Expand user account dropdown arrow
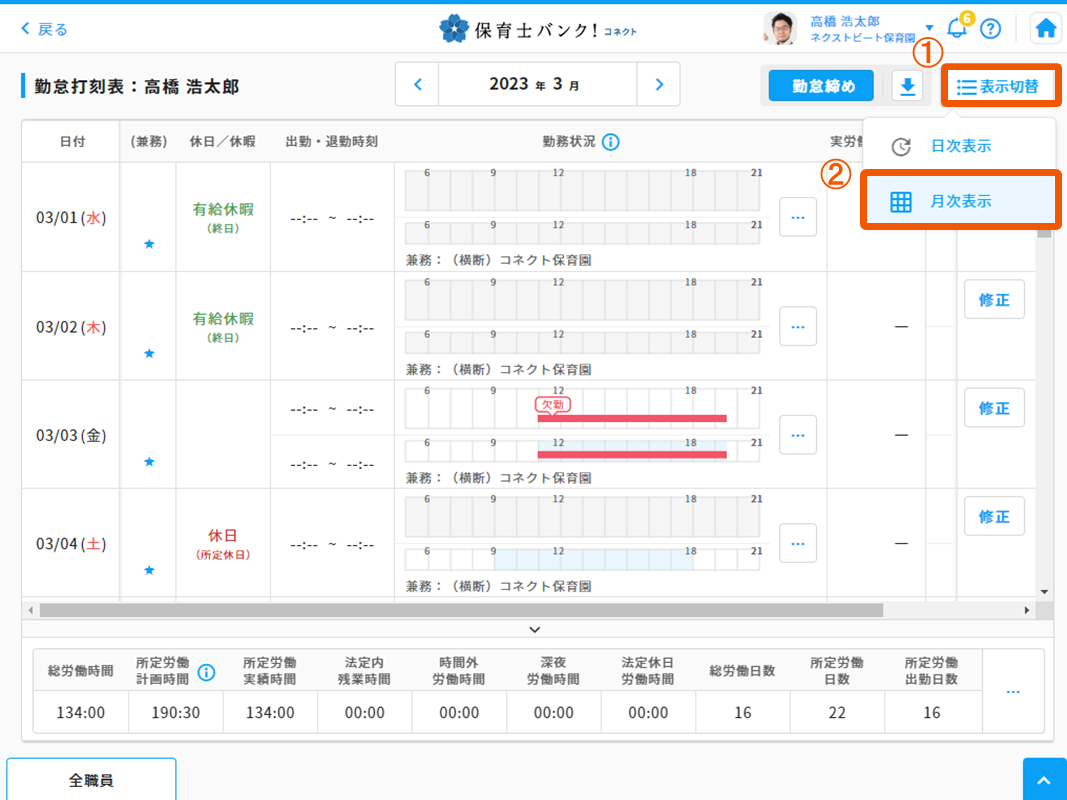 click(929, 28)
